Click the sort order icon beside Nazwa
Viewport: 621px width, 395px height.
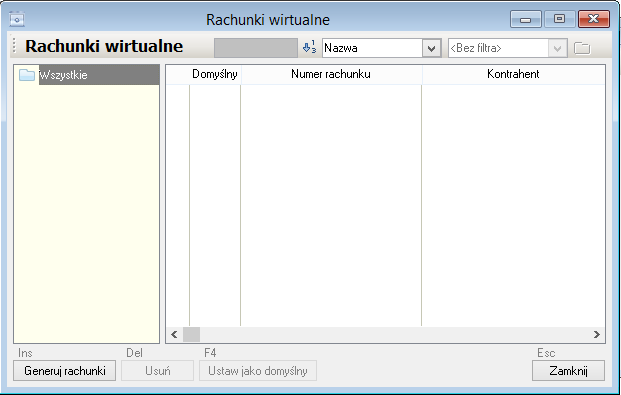309,48
